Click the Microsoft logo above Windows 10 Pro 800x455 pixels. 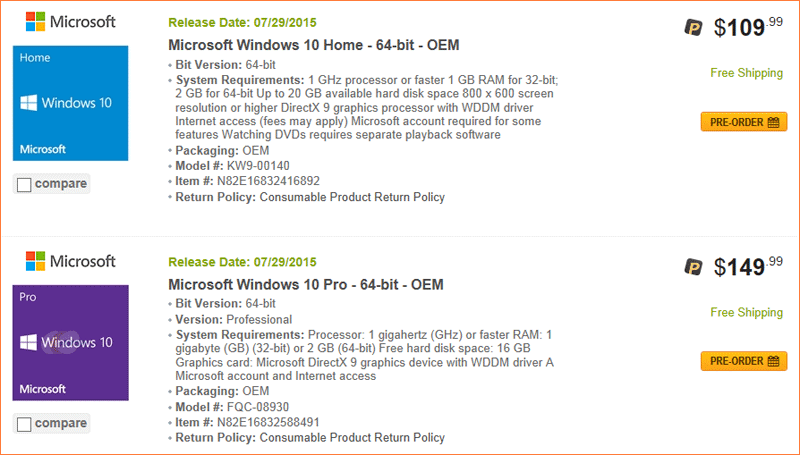click(70, 261)
